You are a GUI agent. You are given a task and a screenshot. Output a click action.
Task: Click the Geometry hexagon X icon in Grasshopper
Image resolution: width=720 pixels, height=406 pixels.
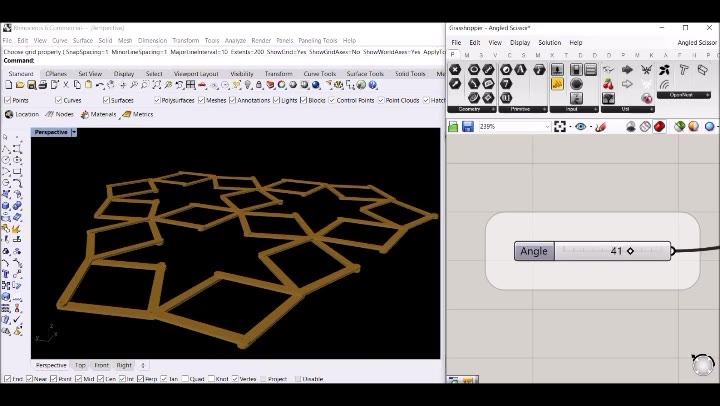pos(455,70)
